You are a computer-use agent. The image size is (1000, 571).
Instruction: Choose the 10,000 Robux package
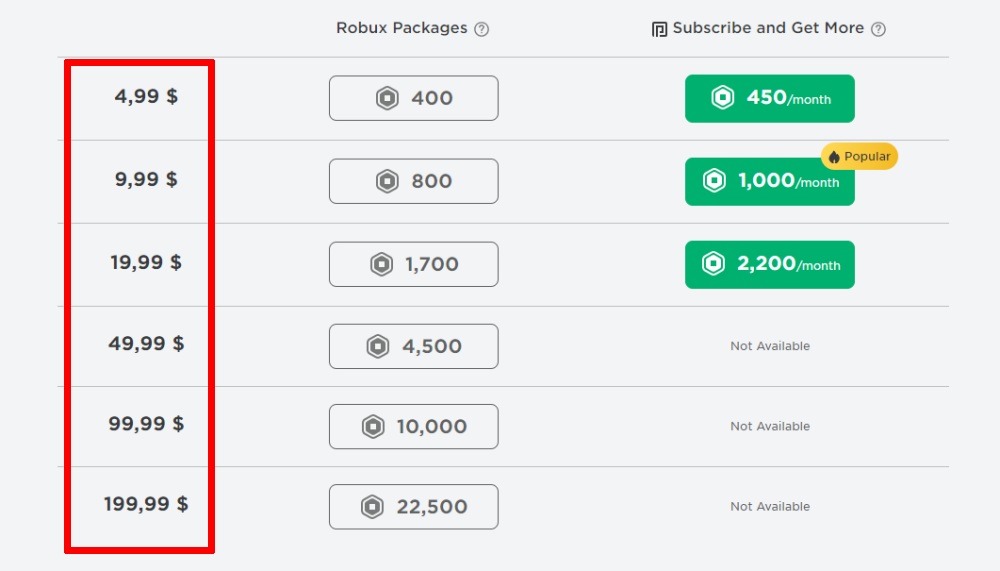coord(413,427)
